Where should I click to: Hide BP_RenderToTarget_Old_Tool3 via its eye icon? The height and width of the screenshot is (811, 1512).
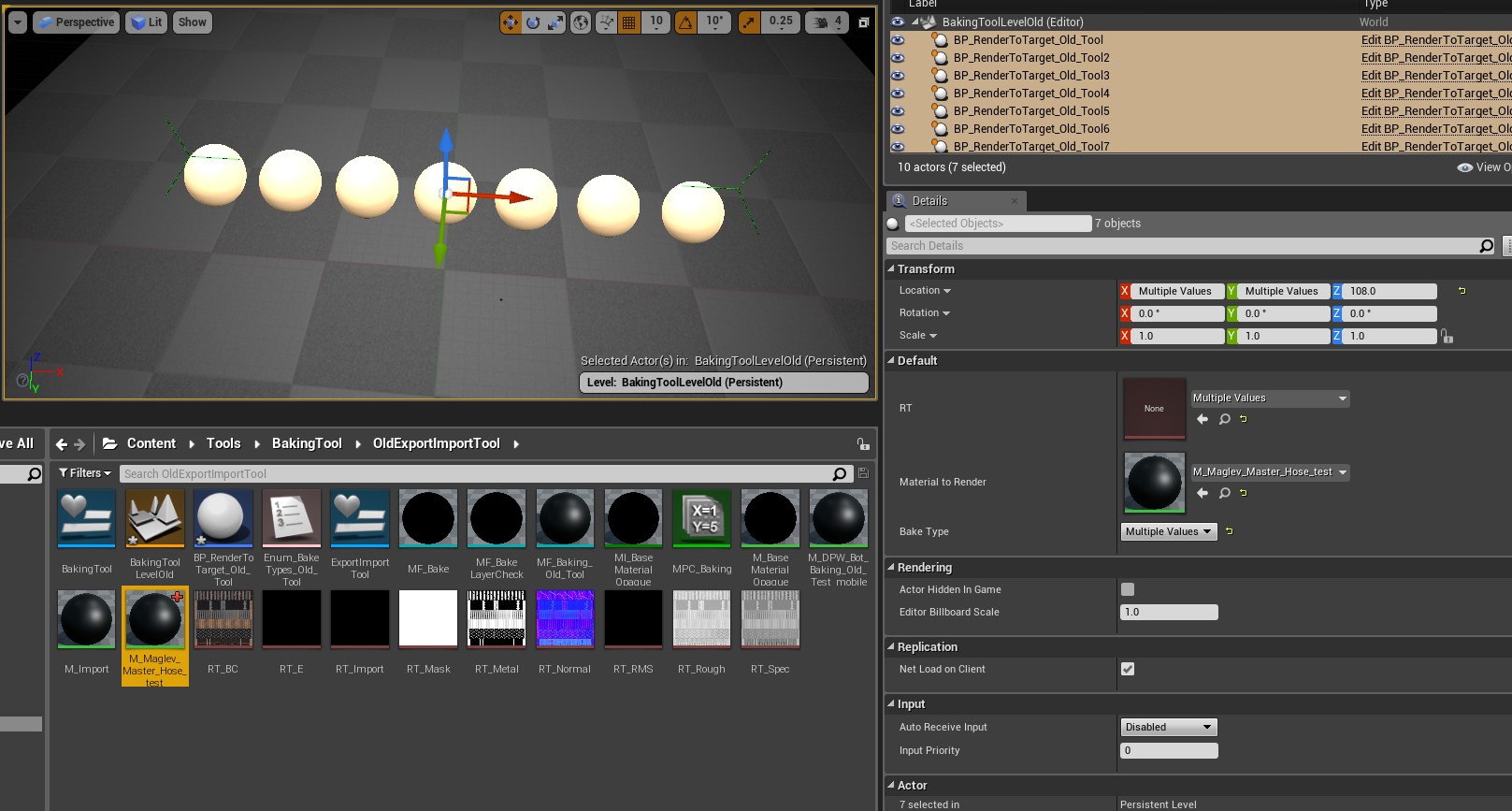pyautogui.click(x=898, y=76)
